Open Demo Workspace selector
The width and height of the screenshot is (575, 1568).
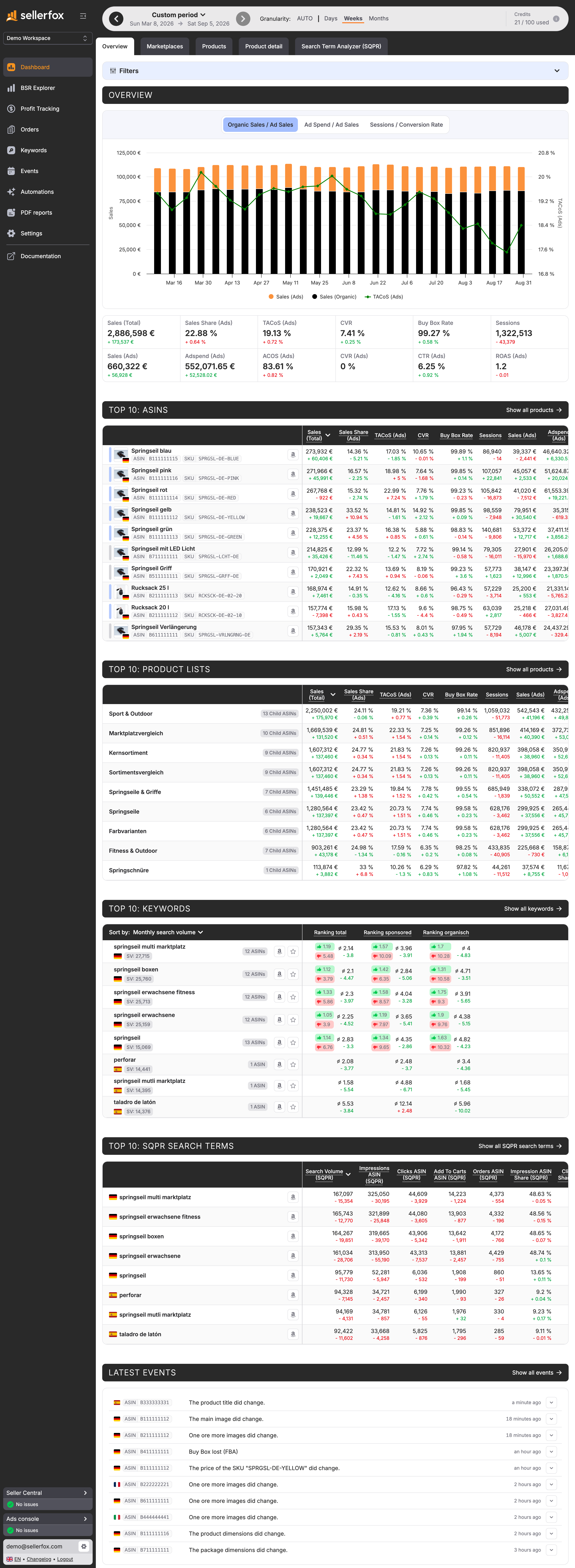coord(48,38)
